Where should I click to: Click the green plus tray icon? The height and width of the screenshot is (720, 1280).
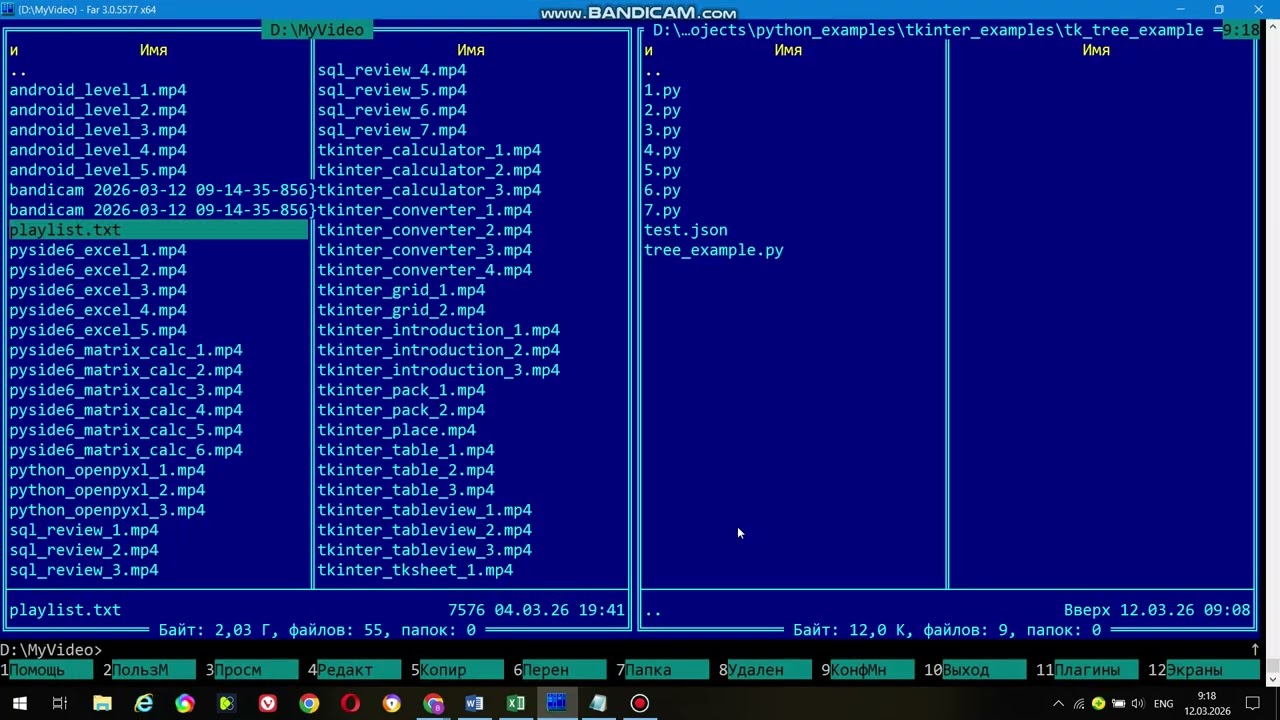tap(1098, 704)
